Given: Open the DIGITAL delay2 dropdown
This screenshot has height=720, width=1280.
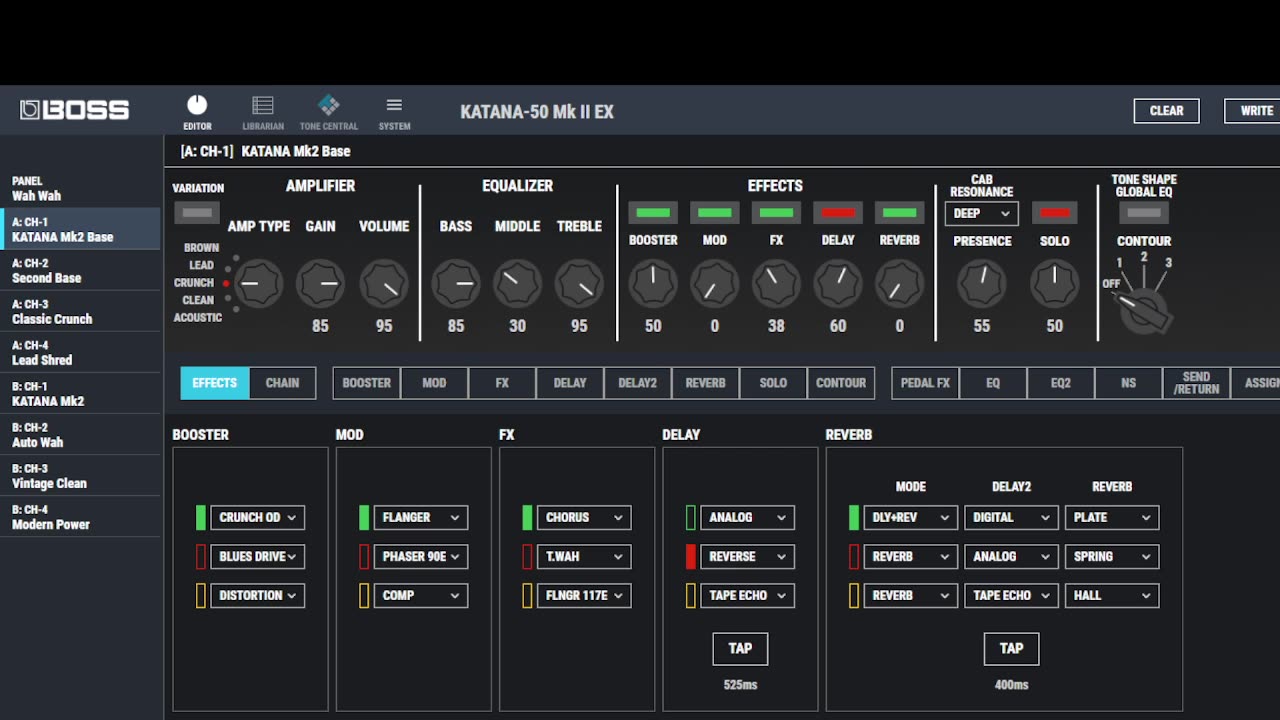Looking at the screenshot, I should tap(1011, 517).
